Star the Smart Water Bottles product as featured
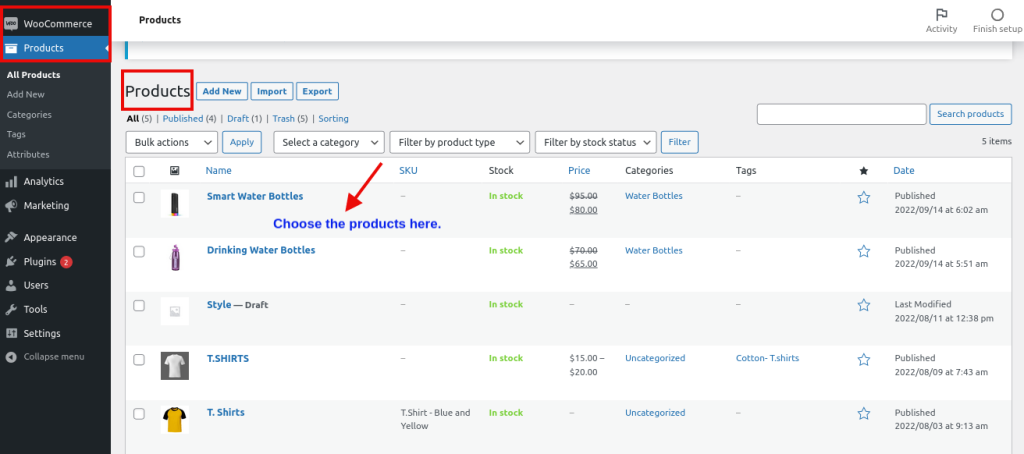Screen dimensions: 1024x454 (x=864, y=197)
